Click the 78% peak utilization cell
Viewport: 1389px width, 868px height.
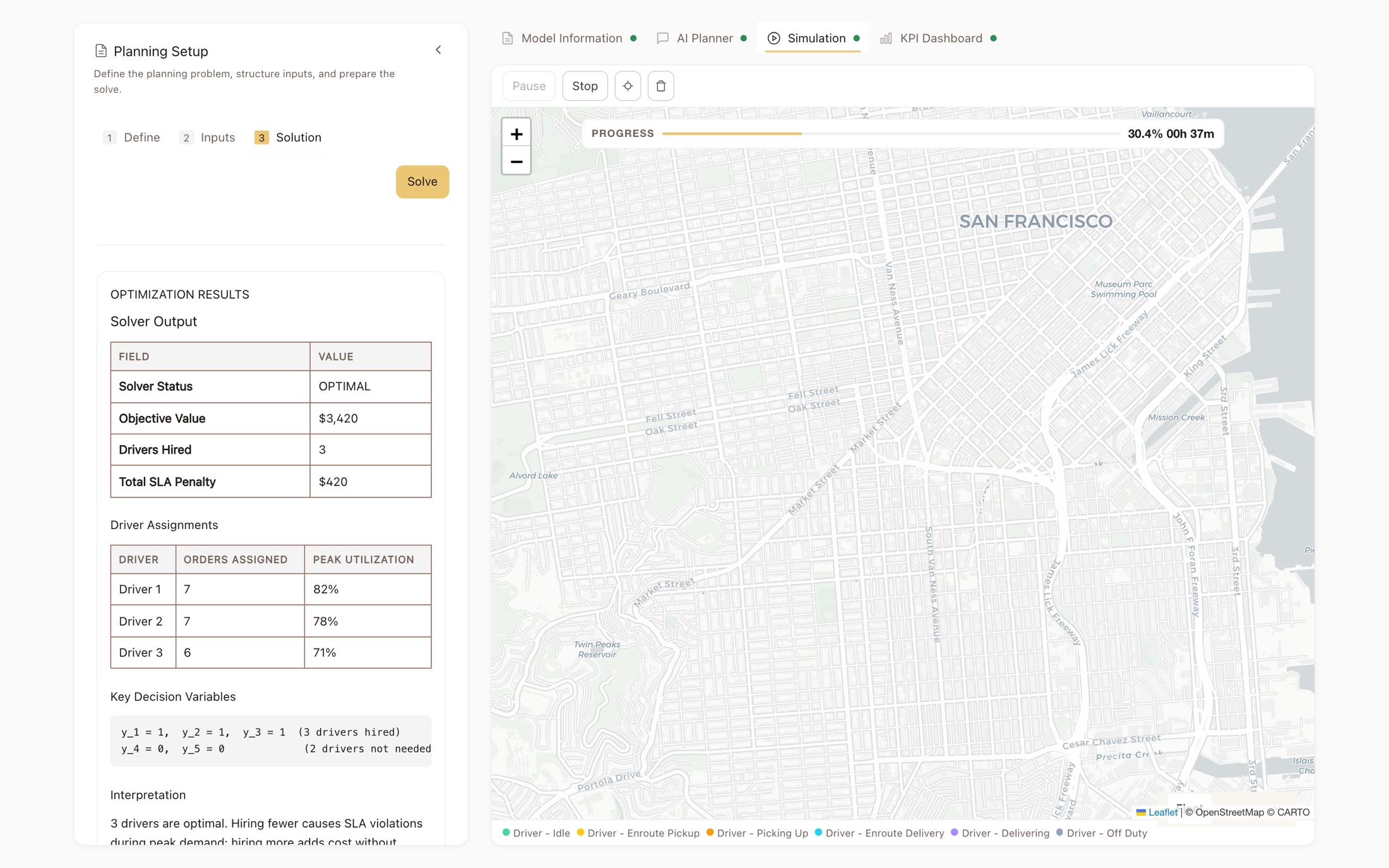[368, 621]
